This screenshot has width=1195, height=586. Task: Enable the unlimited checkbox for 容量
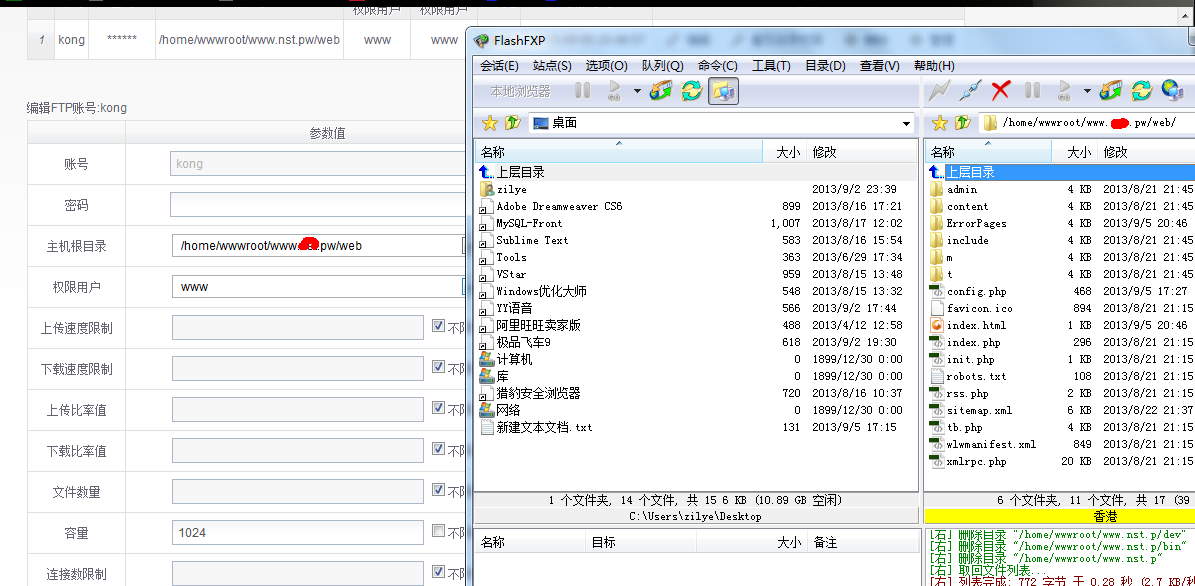pos(438,532)
